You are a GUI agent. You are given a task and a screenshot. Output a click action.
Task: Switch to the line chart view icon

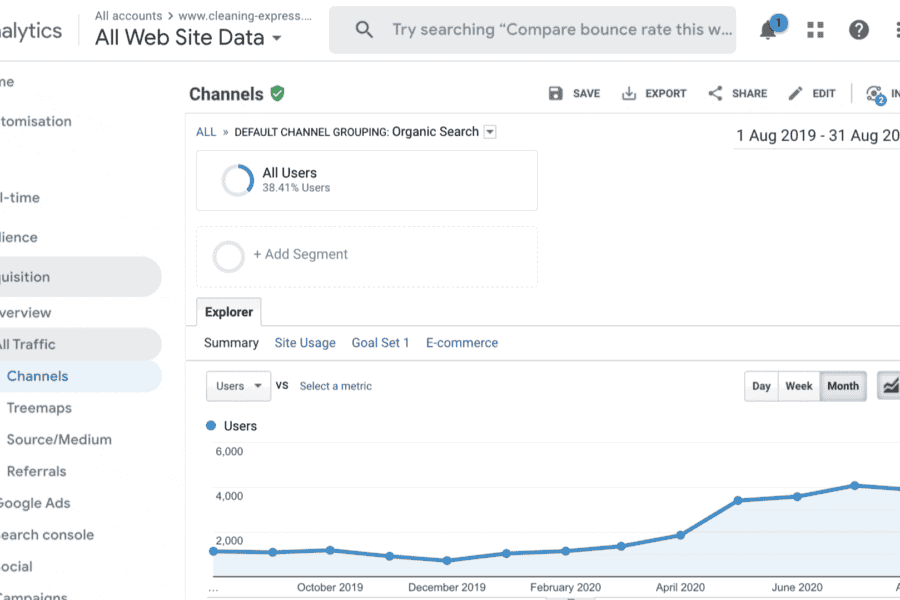889,385
